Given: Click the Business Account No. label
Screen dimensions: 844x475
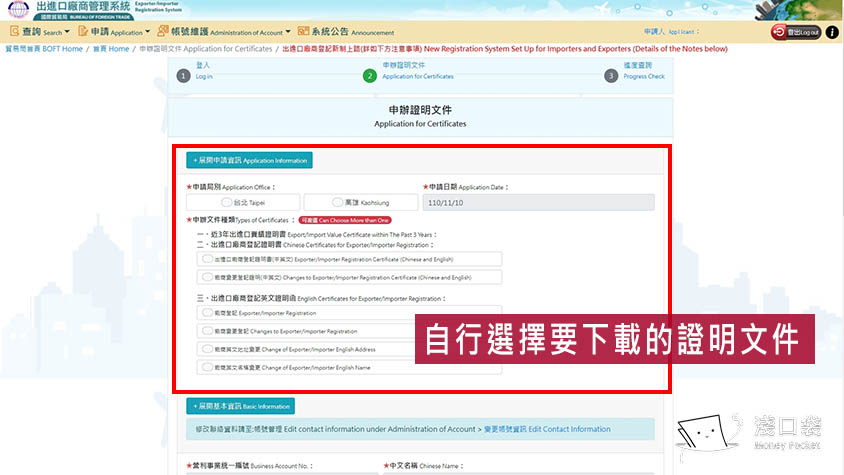Looking at the screenshot, I should (249, 466).
